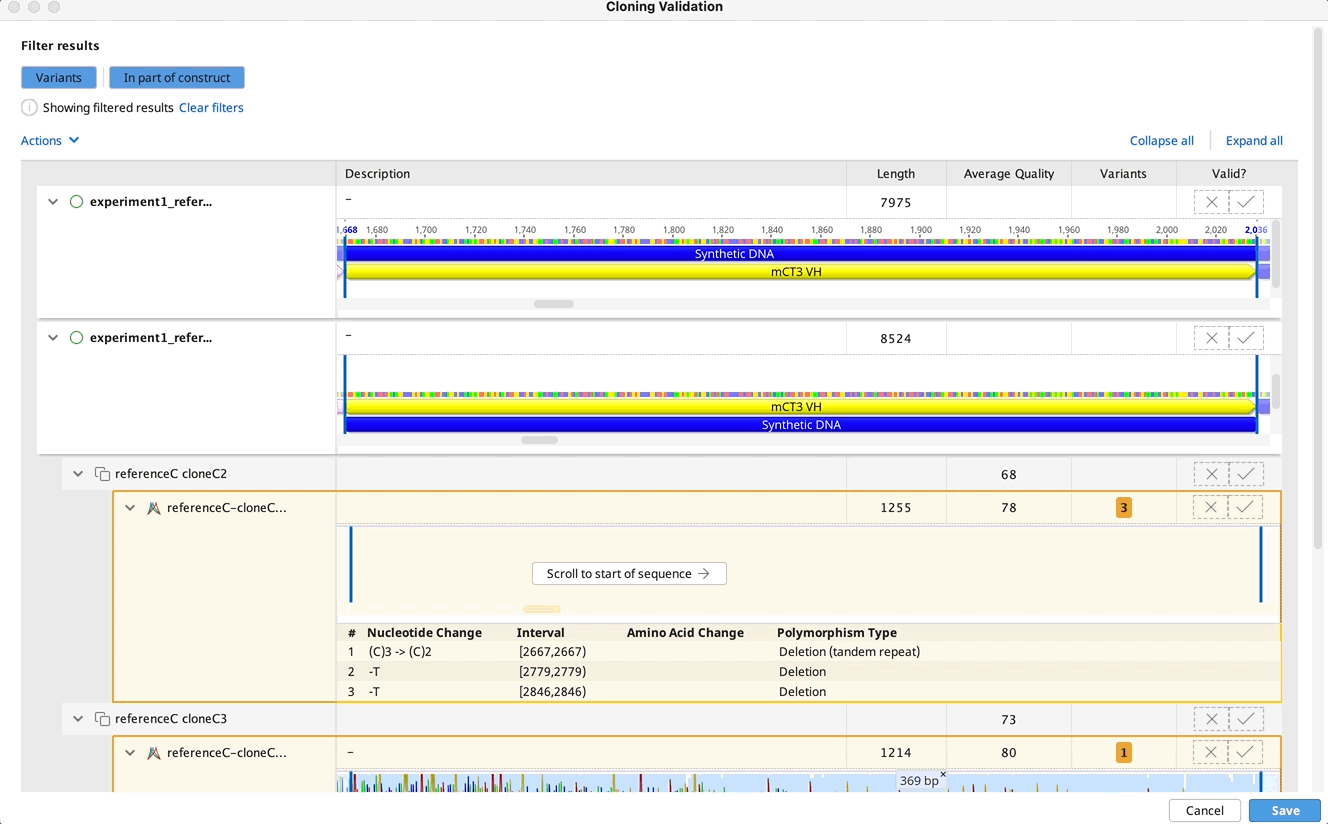Click Synthetic DNA annotation in first reference
The image size is (1328, 824).
coord(800,254)
